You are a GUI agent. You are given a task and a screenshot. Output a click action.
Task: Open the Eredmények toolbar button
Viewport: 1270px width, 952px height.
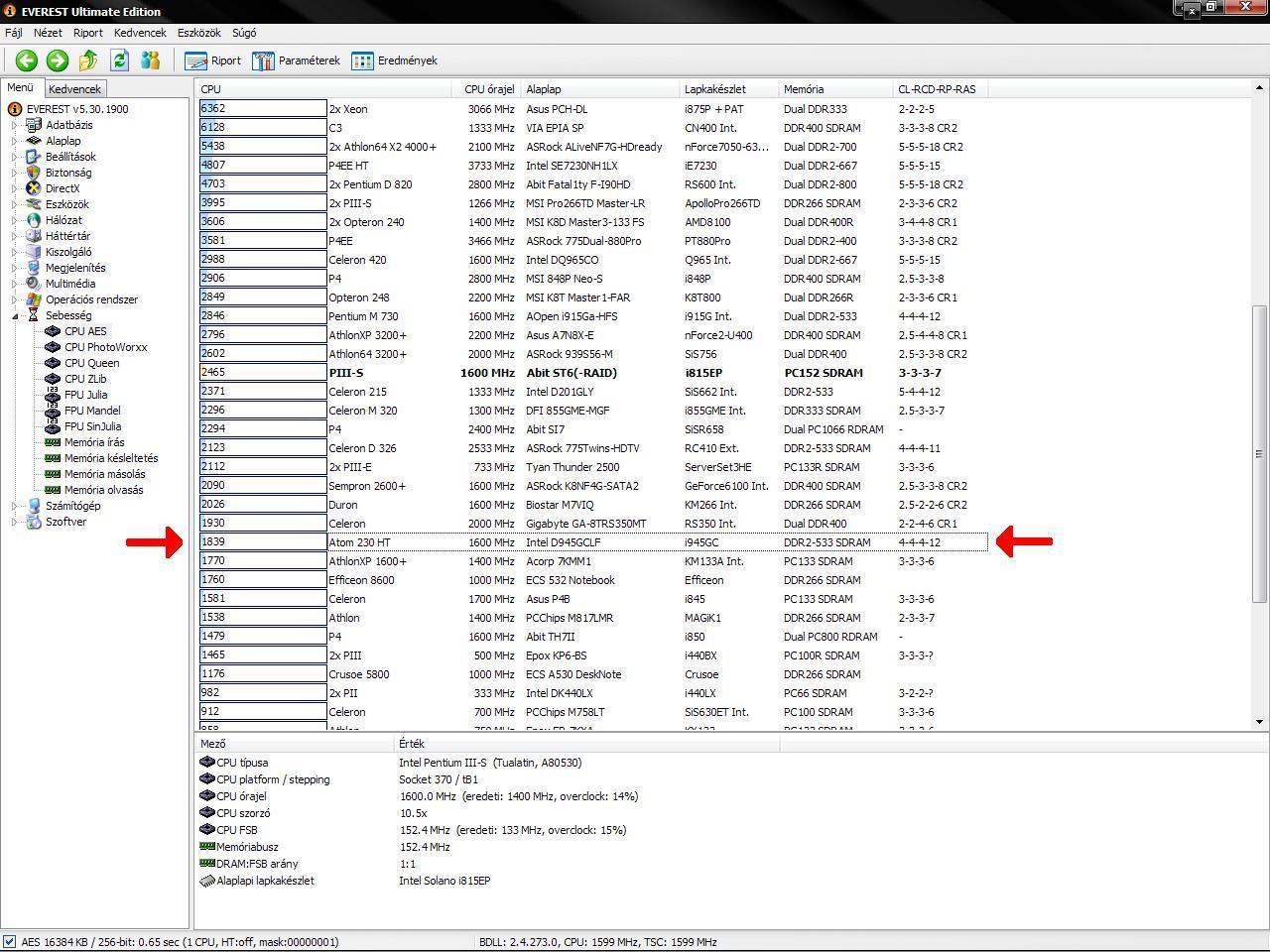tap(394, 60)
